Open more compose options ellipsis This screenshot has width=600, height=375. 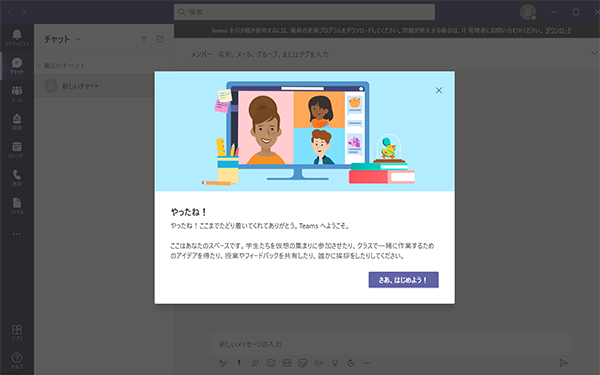(367, 362)
